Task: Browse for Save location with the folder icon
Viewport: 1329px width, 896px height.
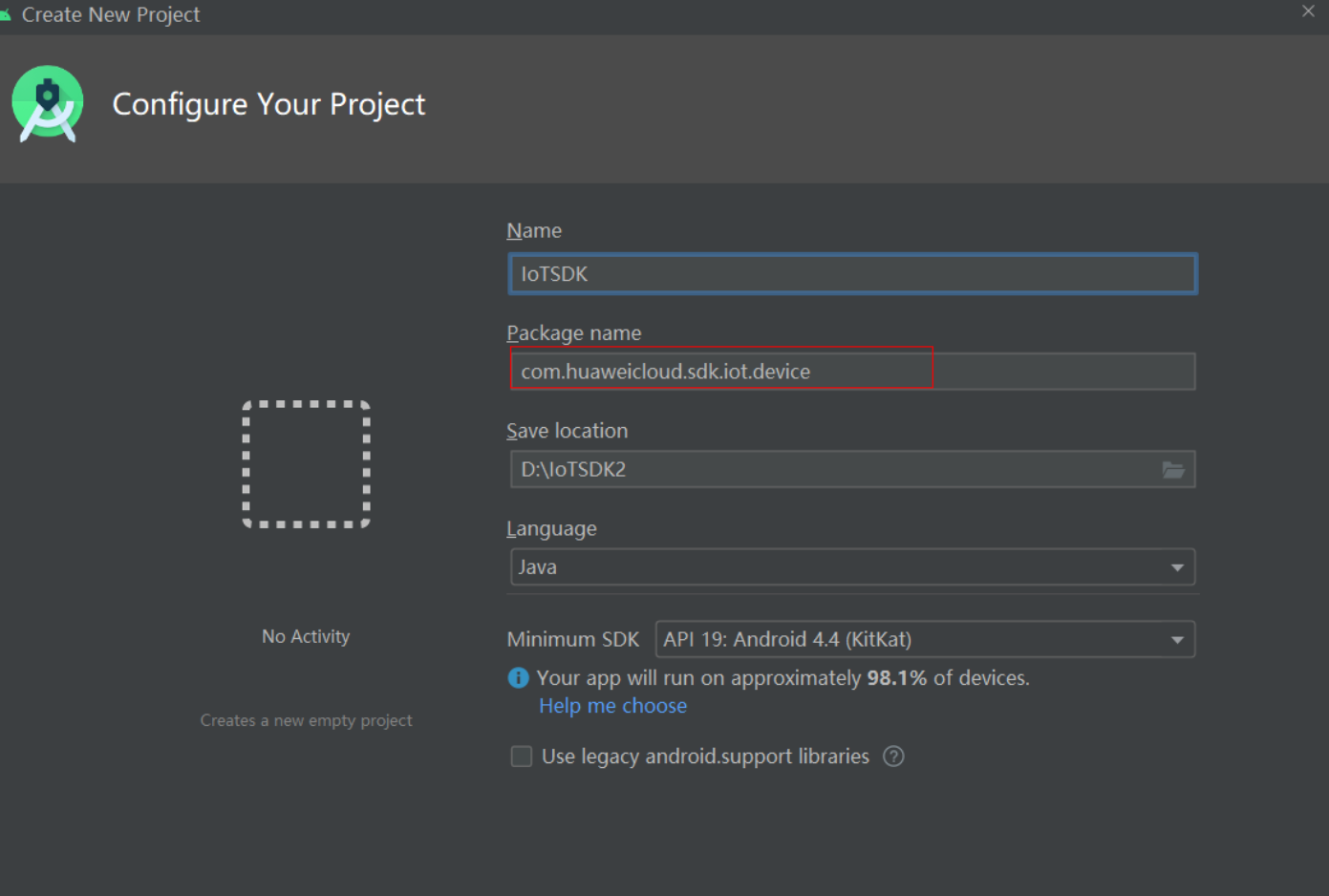Action: pos(1173,470)
